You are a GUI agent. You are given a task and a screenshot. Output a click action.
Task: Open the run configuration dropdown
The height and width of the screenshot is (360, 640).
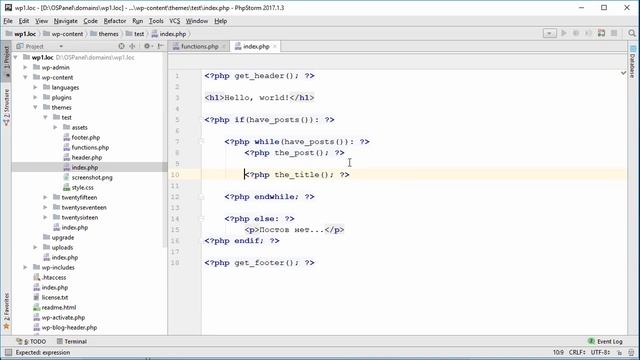[x=549, y=33]
